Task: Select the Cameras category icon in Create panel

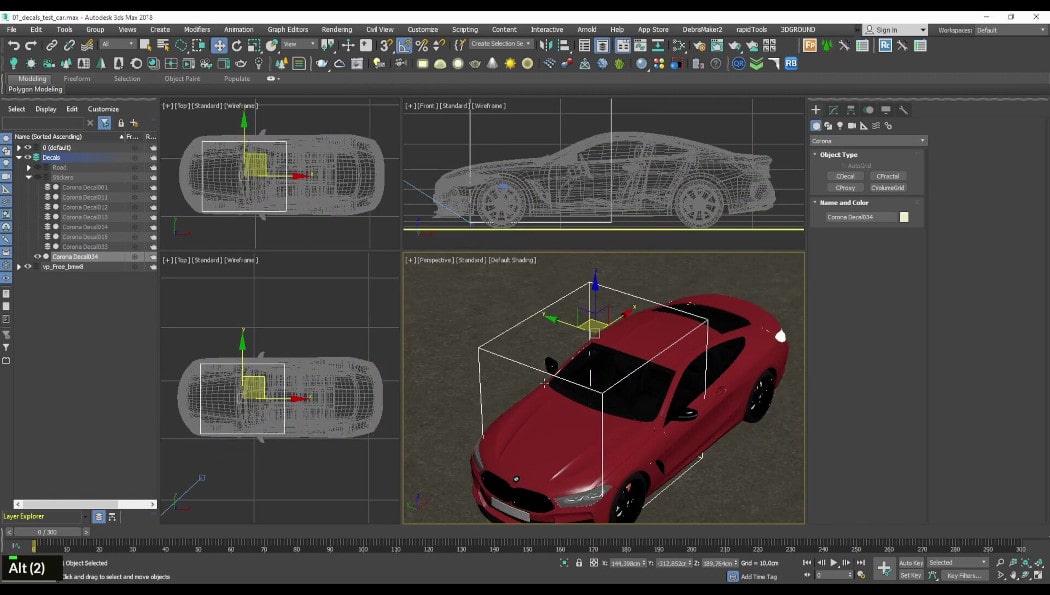Action: (x=852, y=126)
